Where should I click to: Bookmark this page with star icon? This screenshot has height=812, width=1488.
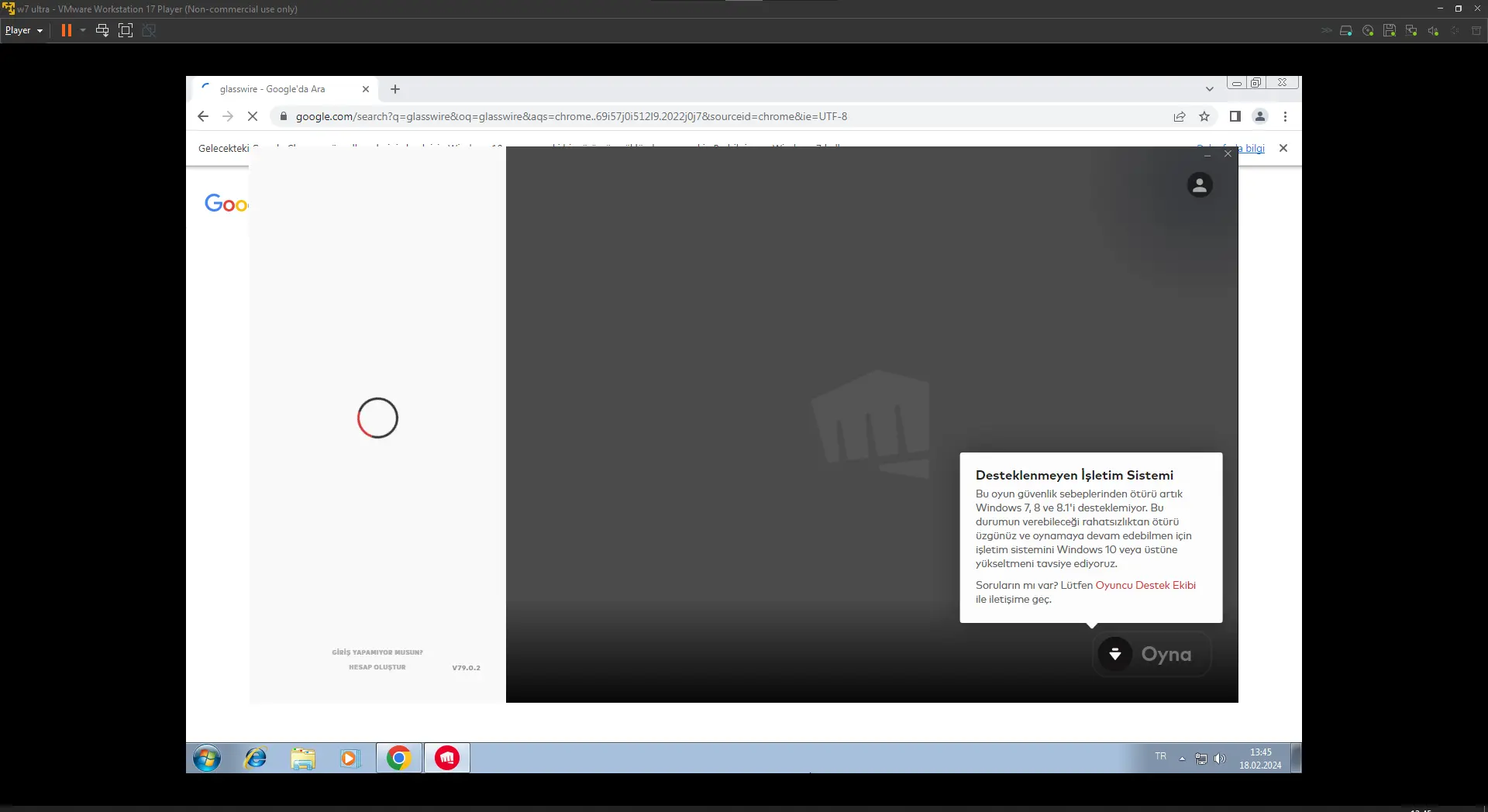point(1204,116)
